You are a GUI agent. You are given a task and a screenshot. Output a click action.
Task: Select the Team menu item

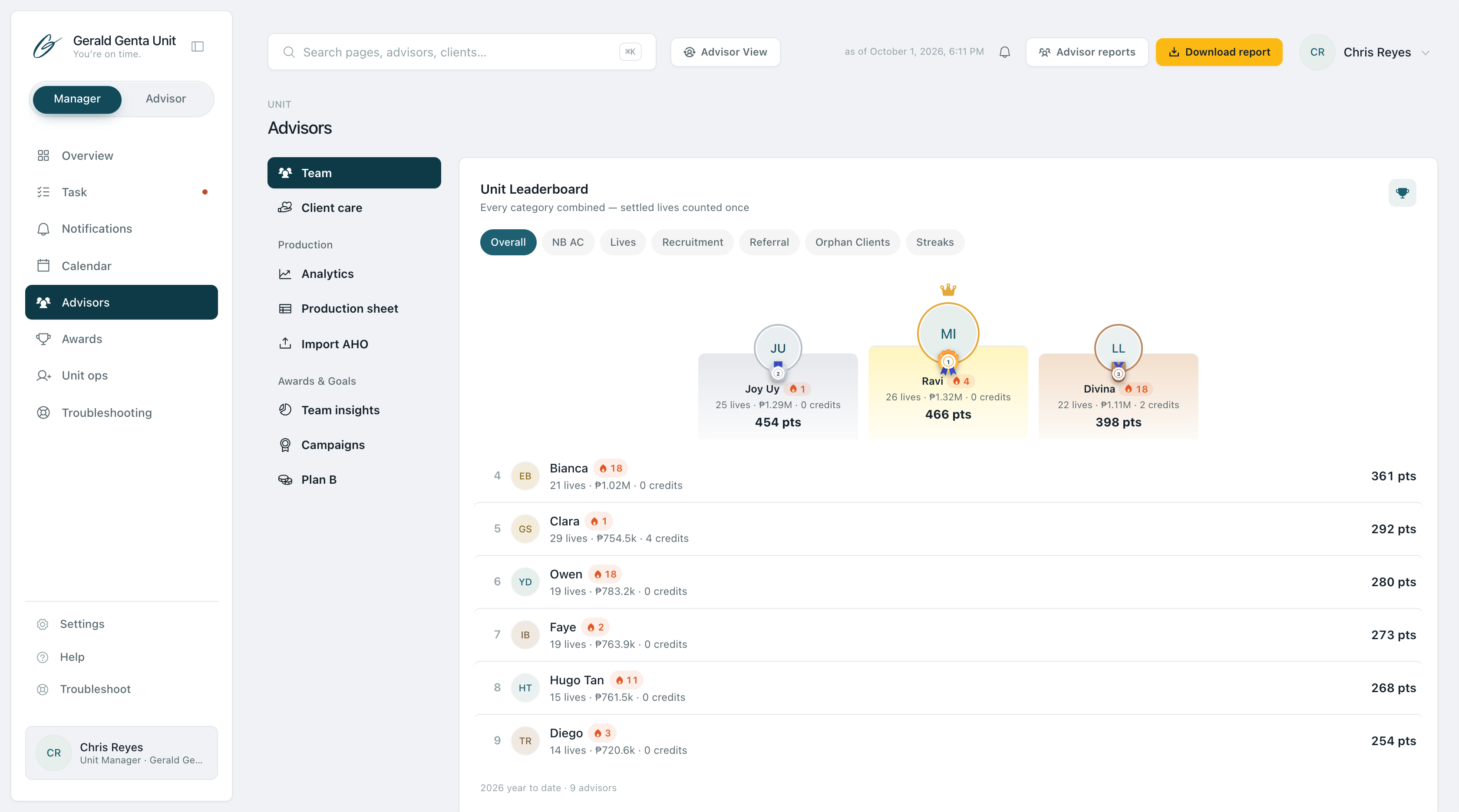(354, 173)
